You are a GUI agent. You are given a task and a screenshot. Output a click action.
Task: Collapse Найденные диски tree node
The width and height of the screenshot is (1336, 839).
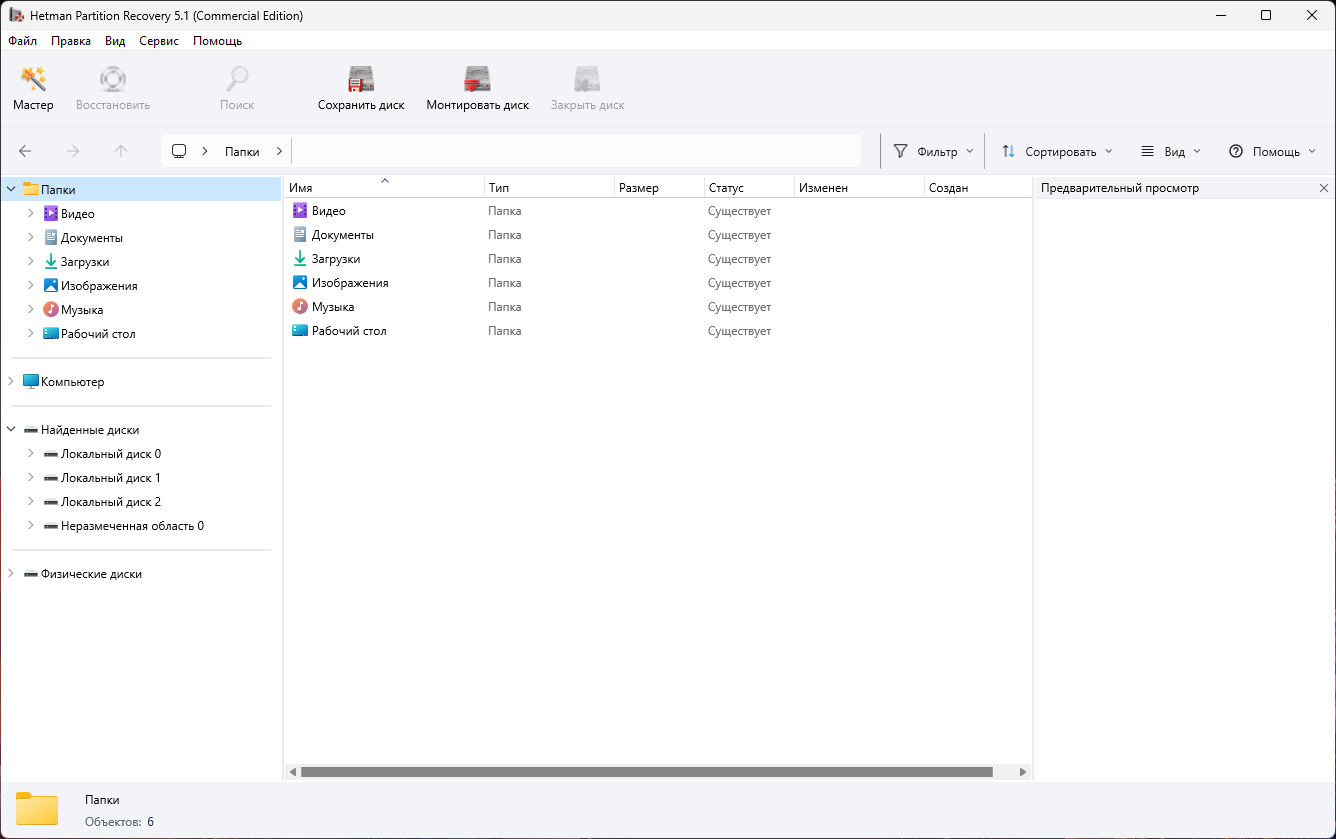pyautogui.click(x=11, y=430)
